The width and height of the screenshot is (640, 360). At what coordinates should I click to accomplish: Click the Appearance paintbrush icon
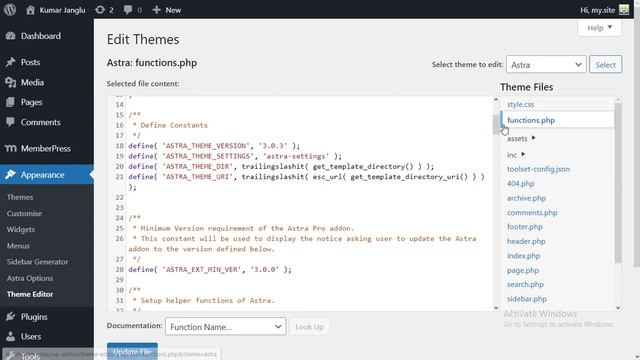tap(11, 175)
